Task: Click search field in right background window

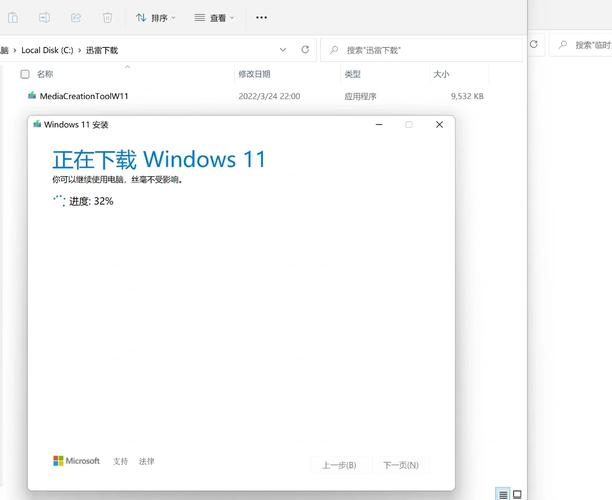Action: pos(581,45)
